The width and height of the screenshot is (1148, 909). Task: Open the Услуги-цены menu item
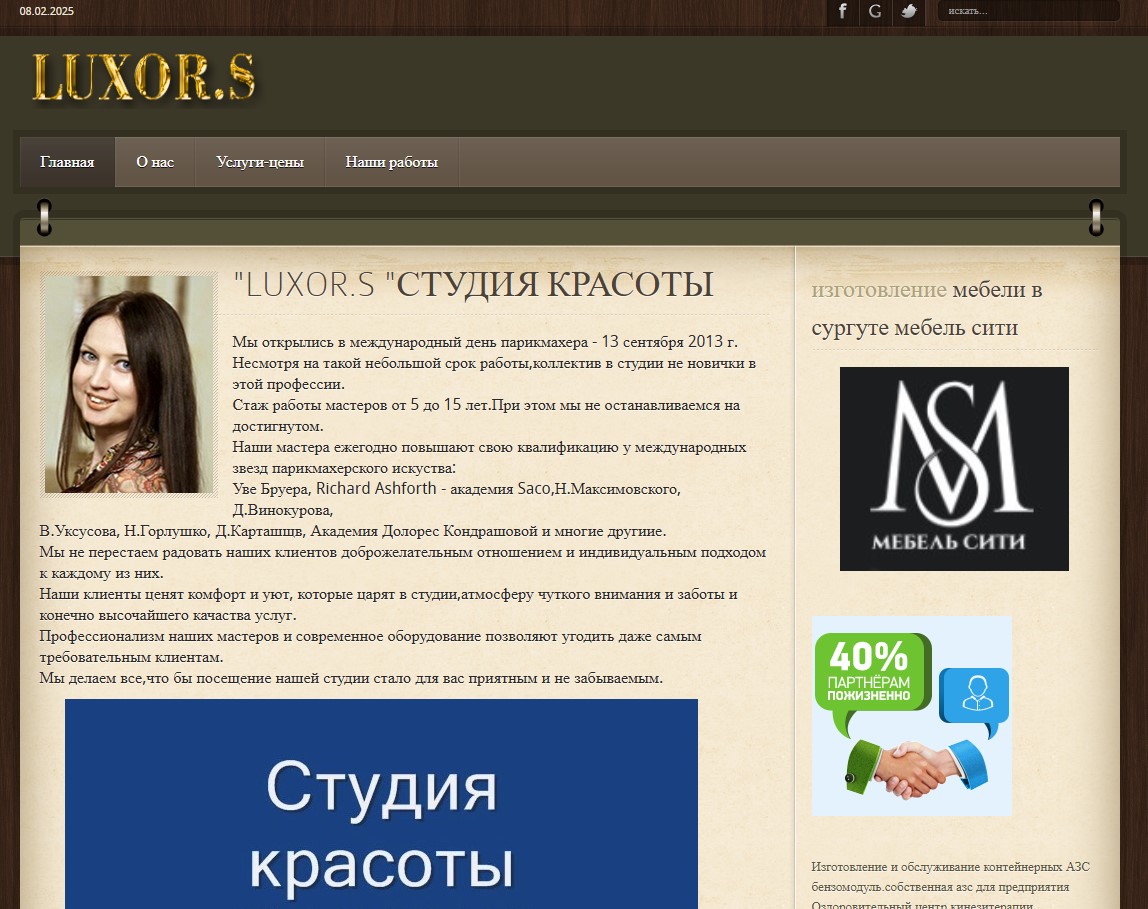pyautogui.click(x=260, y=162)
